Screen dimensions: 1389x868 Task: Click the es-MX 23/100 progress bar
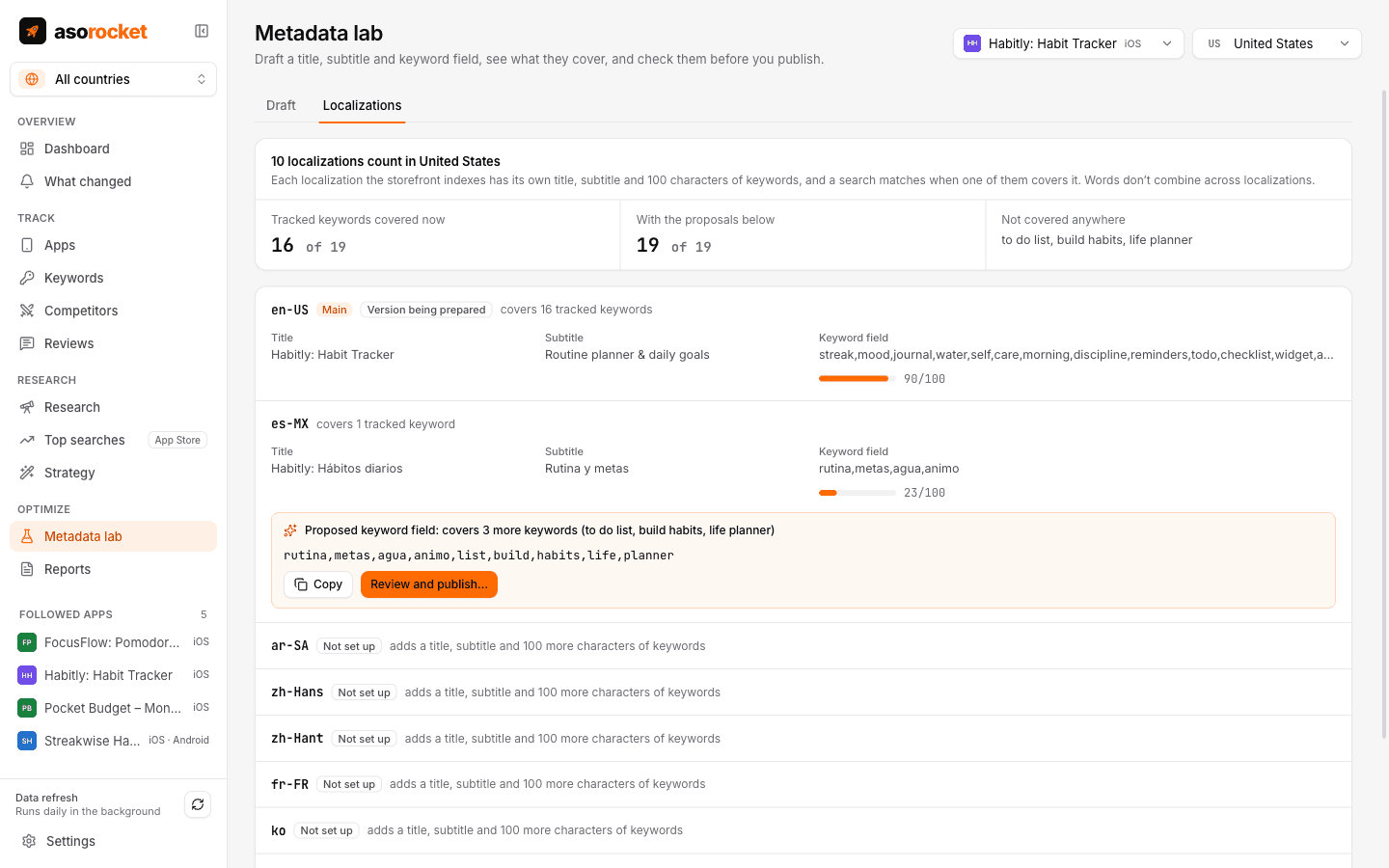[858, 493]
